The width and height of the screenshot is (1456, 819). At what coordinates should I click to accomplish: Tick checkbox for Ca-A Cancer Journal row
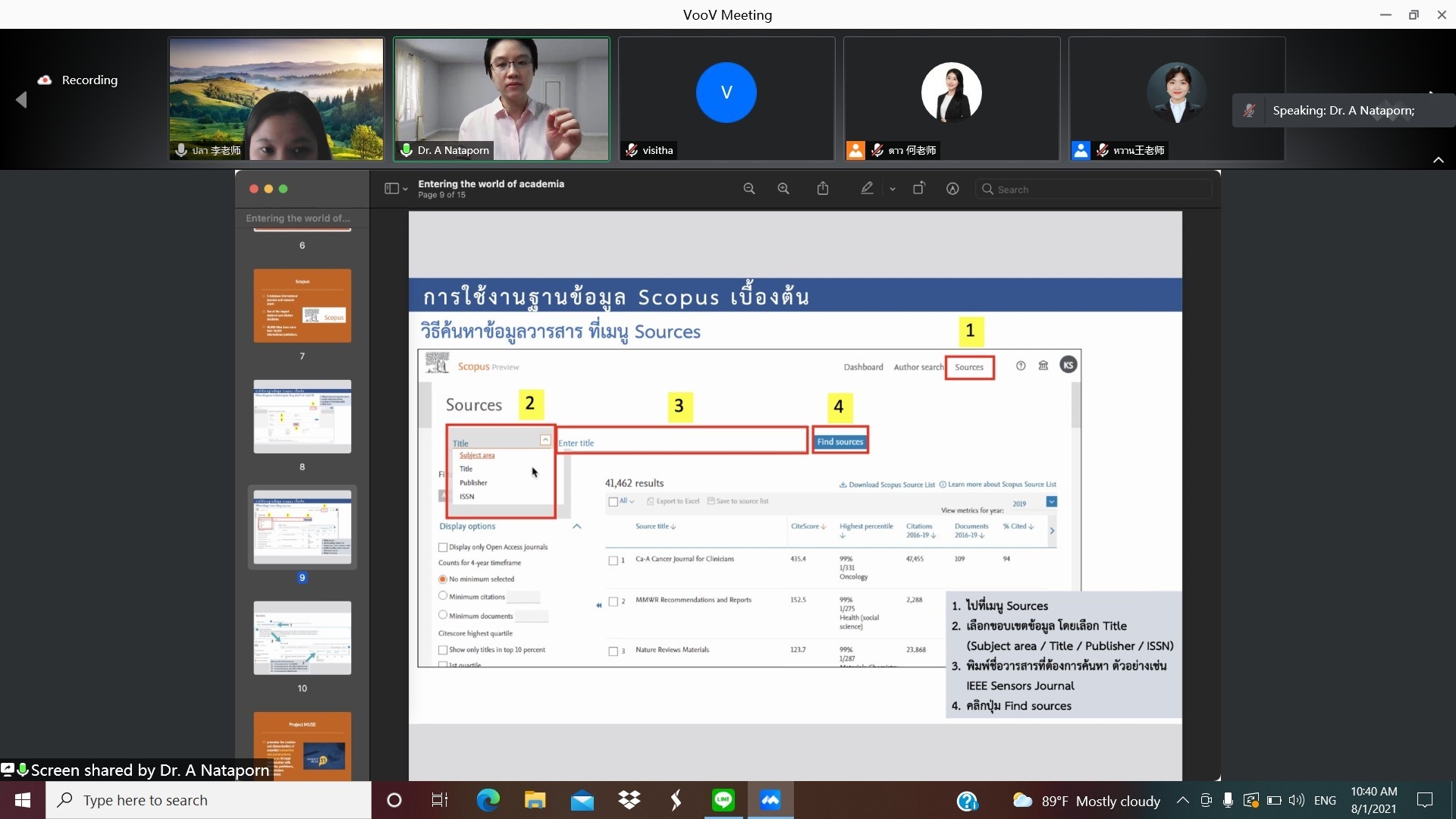tap(613, 560)
